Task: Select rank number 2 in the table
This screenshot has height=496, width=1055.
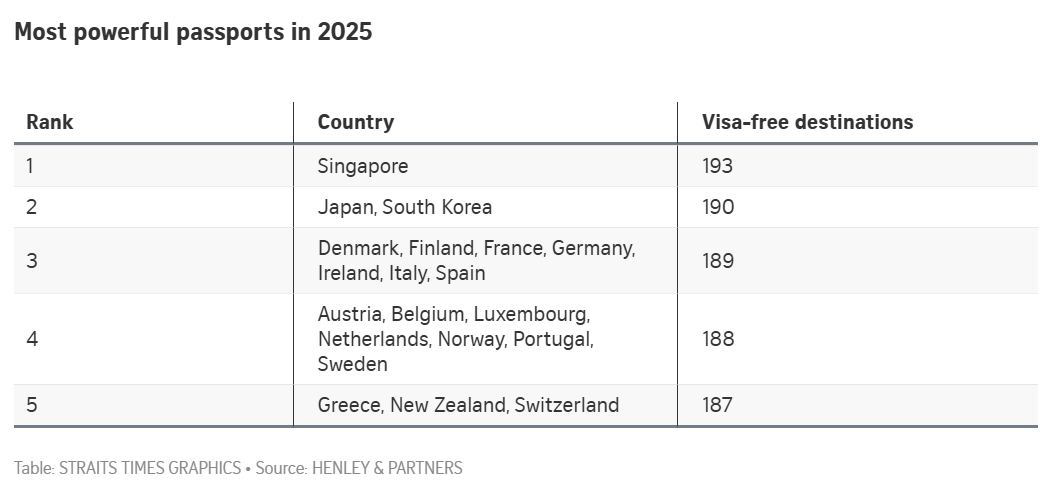Action: pos(31,207)
